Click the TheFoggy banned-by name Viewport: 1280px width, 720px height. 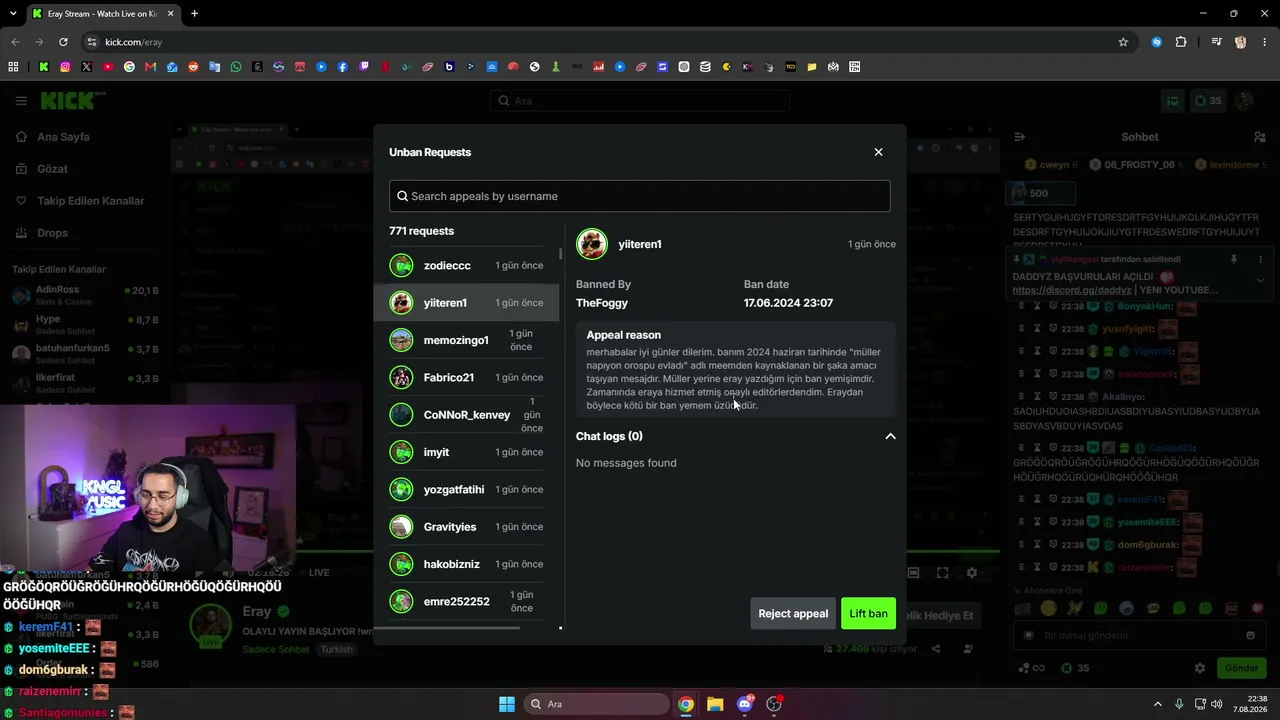602,303
